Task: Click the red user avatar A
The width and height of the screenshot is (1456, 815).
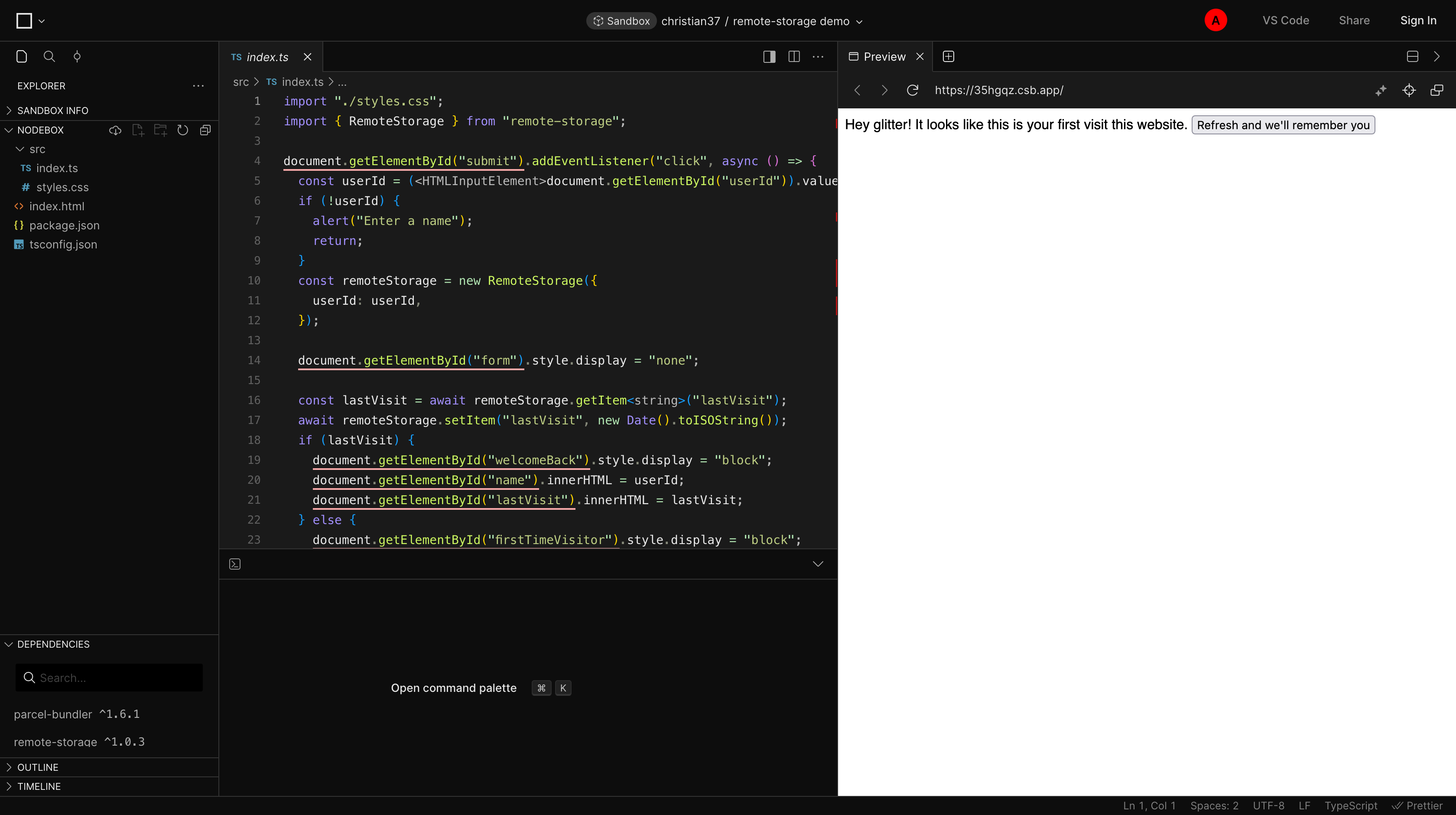Action: pos(1215,21)
